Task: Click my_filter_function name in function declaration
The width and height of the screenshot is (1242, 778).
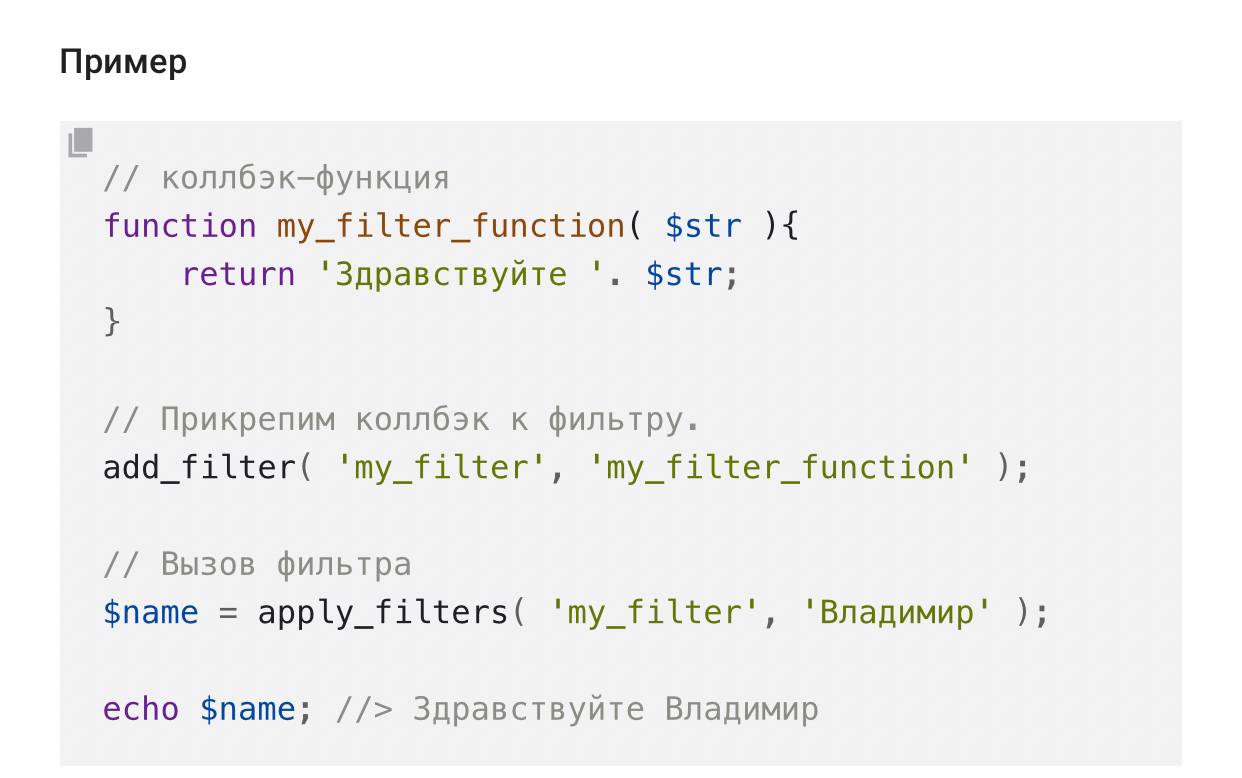Action: point(450,226)
